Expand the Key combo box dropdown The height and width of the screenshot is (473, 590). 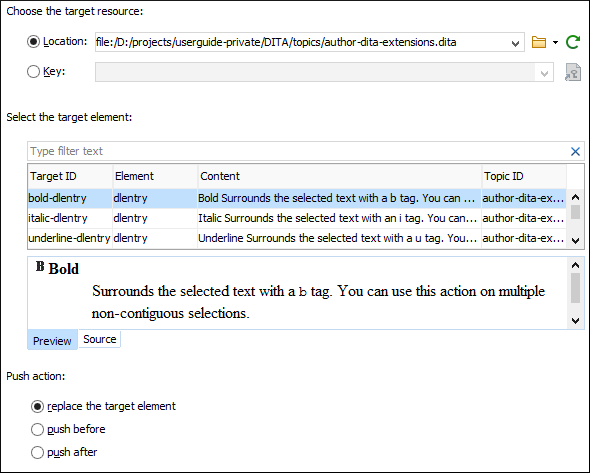[544, 73]
